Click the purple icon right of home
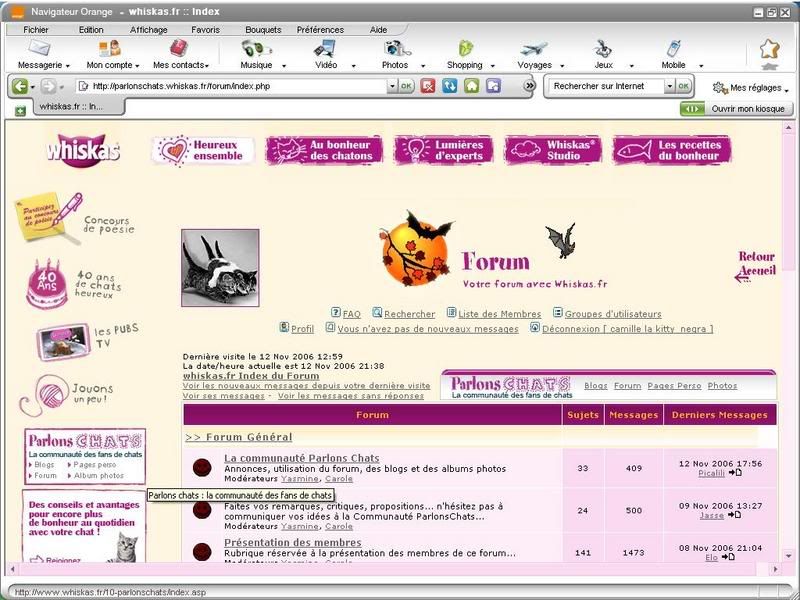800x600 pixels. (493, 86)
